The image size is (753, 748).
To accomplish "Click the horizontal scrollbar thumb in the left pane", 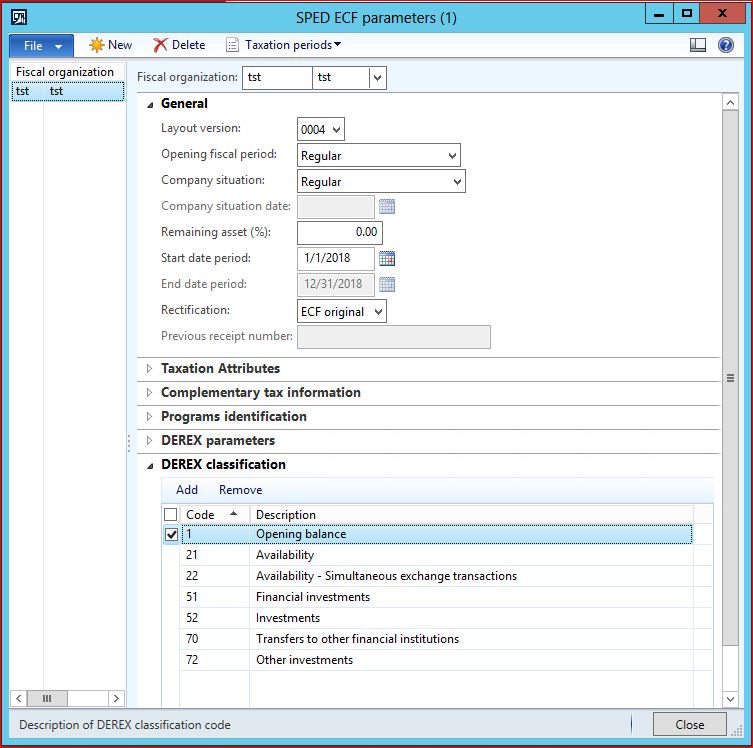I will tap(47, 698).
